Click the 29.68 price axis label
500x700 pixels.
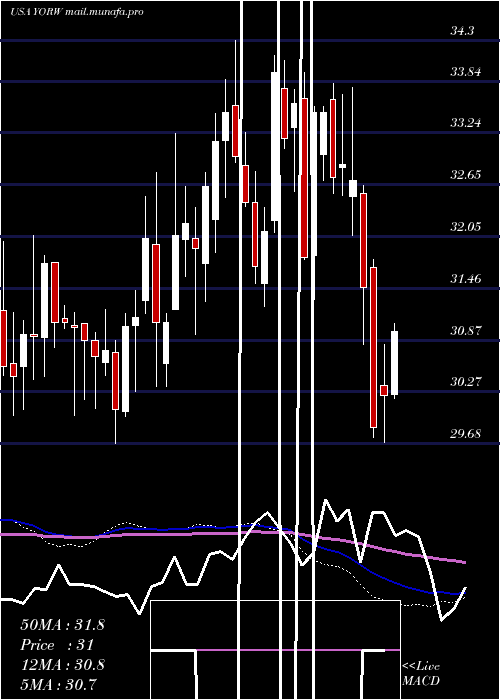(x=466, y=434)
